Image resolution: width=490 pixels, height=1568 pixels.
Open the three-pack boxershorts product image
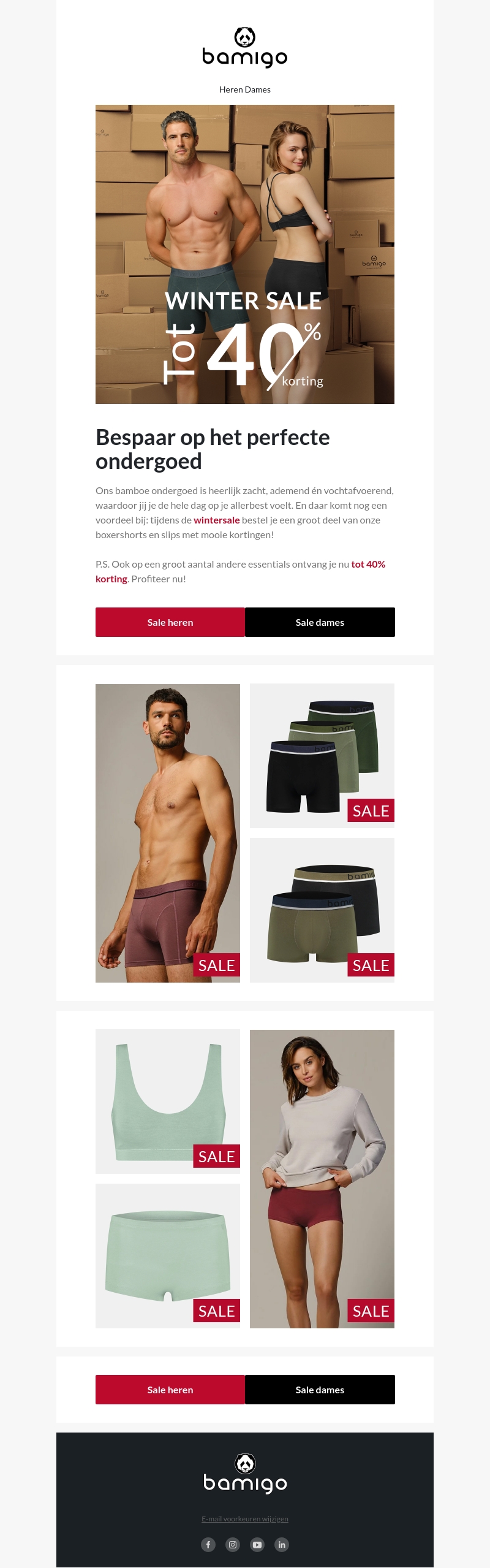(322, 756)
